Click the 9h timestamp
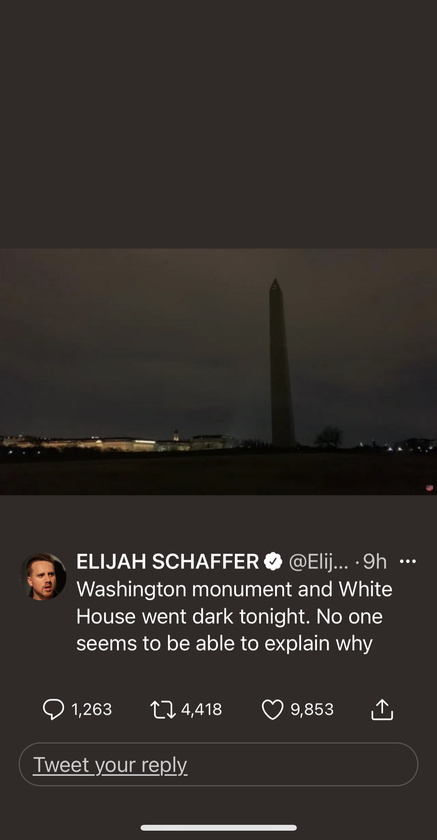Screen dimensions: 437x840 pos(374,561)
